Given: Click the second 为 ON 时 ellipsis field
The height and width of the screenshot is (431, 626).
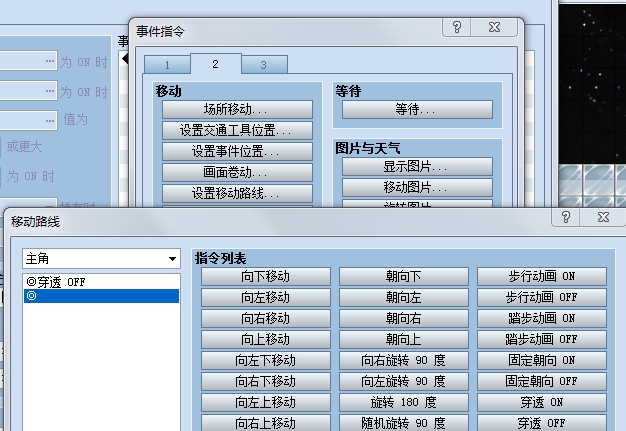Looking at the screenshot, I should coord(28,91).
